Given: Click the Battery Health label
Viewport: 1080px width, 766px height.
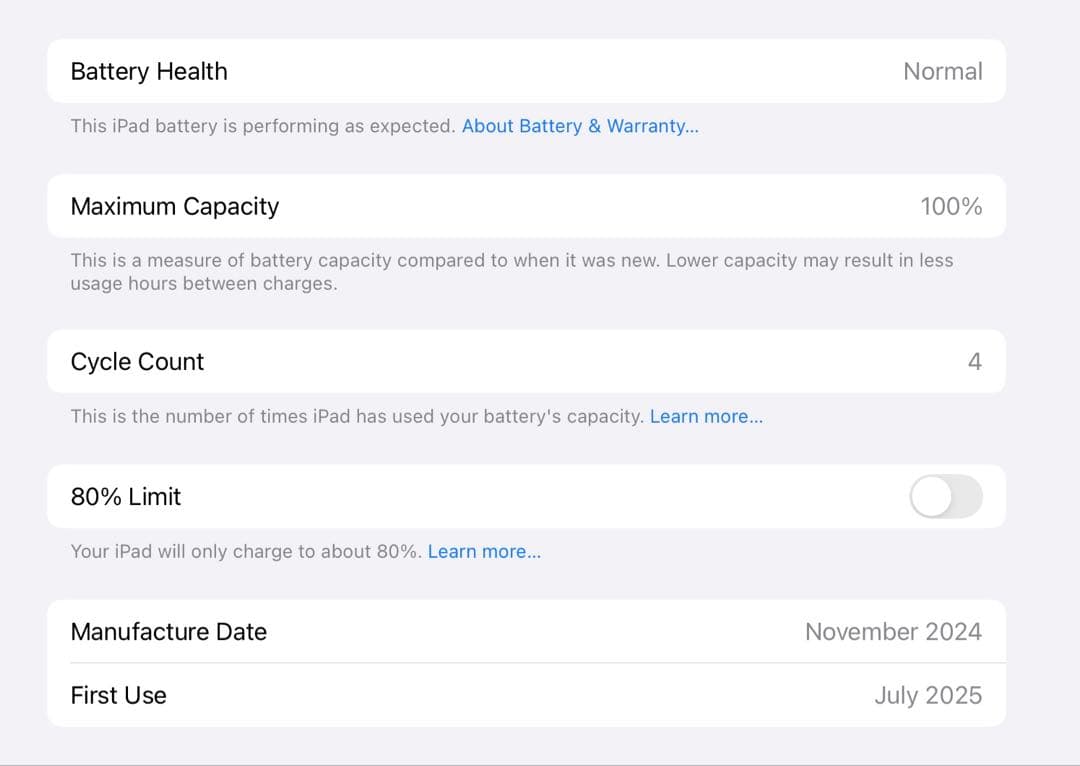Looking at the screenshot, I should (x=148, y=71).
